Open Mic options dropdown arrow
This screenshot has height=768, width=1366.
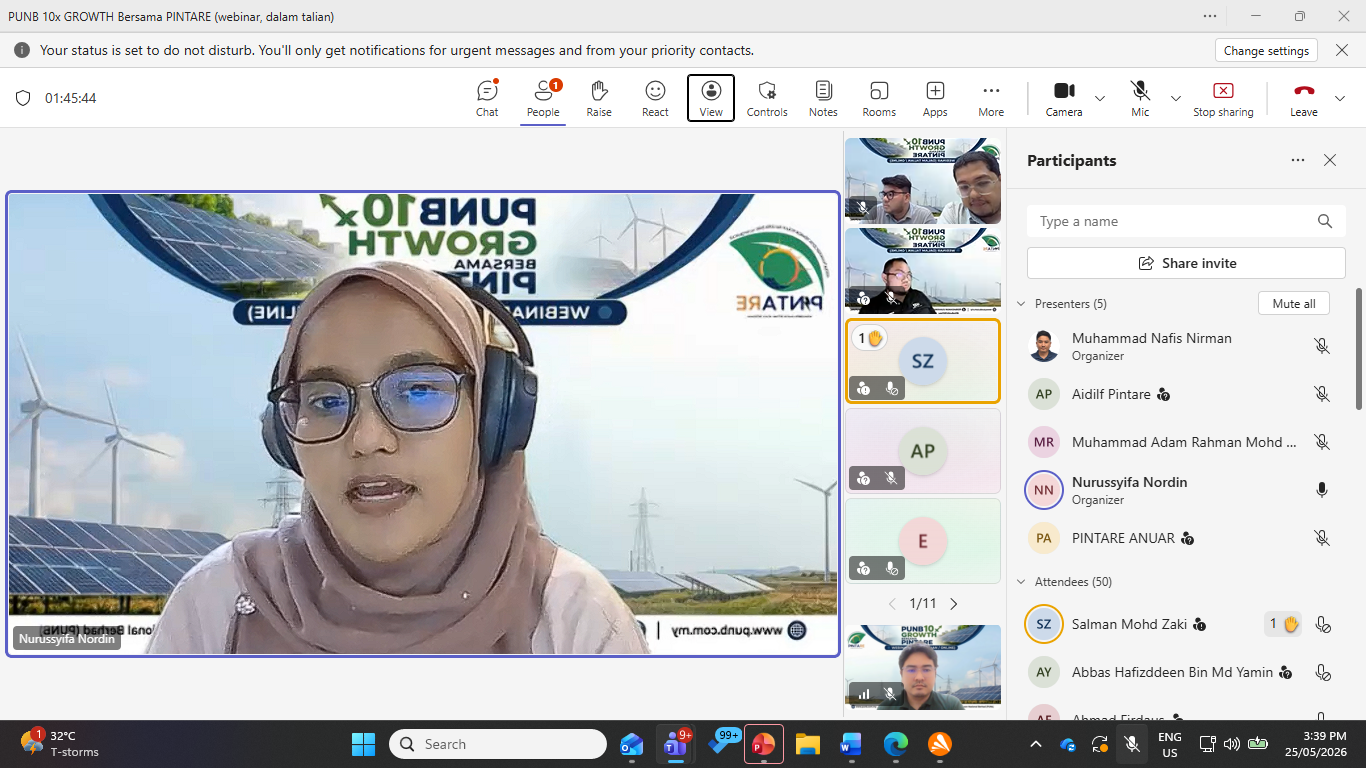tap(1176, 98)
